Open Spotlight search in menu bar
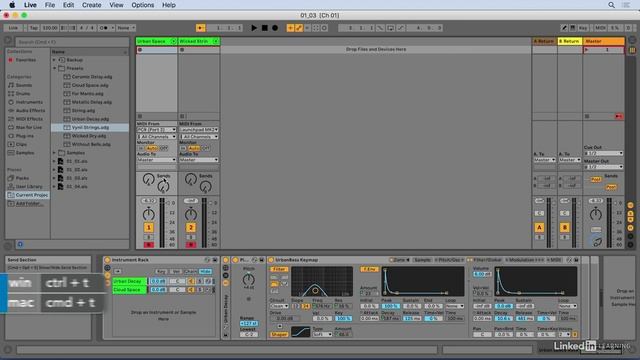 tap(611, 5)
